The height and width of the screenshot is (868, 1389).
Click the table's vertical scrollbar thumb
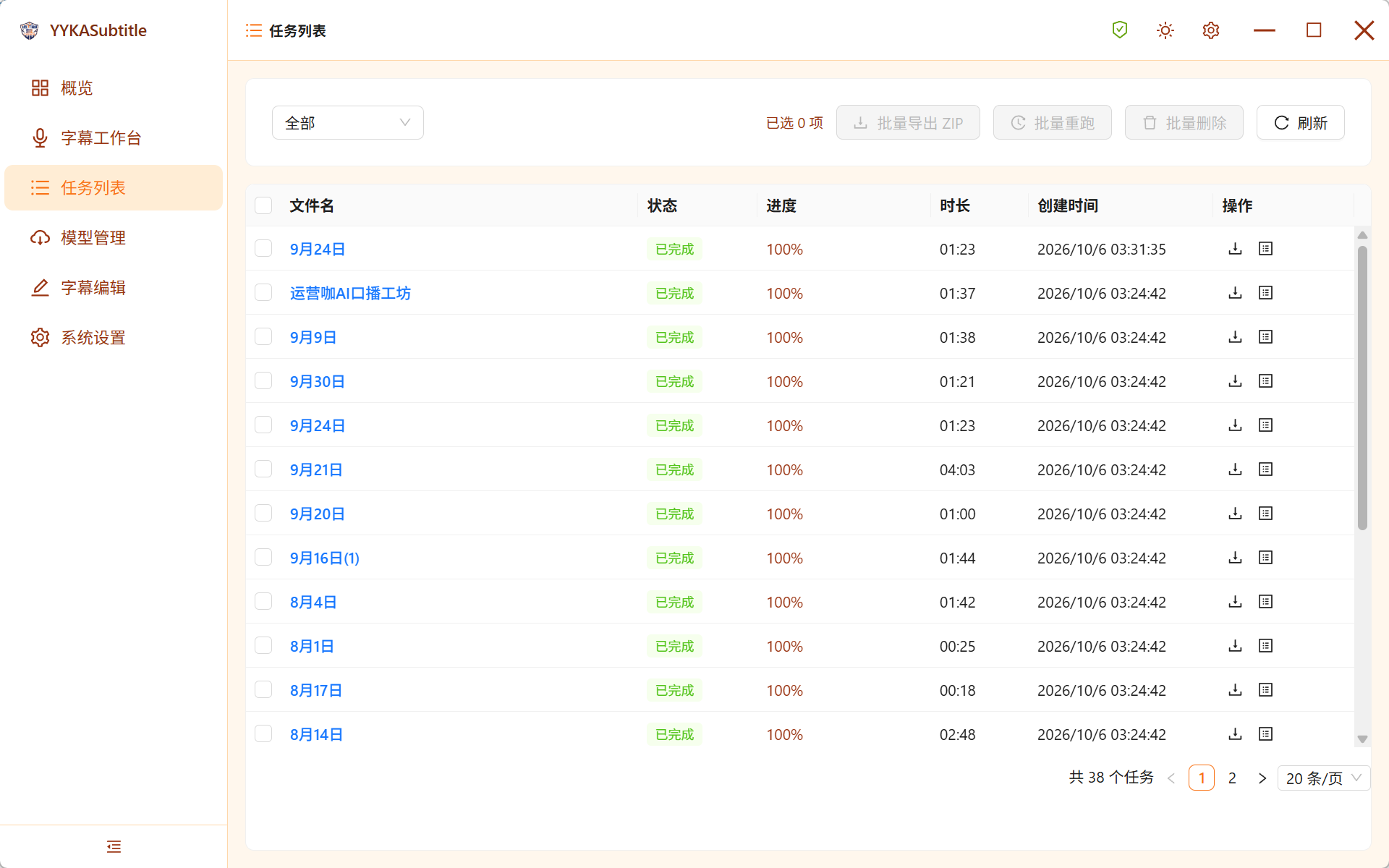(x=1362, y=388)
